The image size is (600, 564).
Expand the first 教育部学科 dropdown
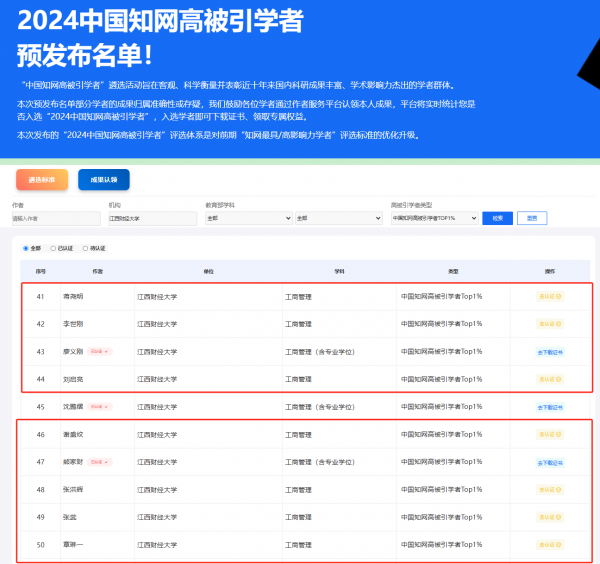click(249, 218)
